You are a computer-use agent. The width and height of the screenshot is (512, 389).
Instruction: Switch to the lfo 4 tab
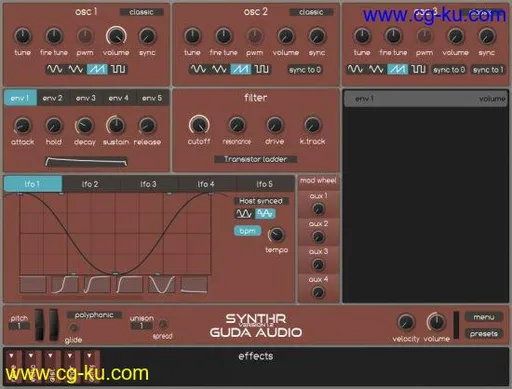(x=206, y=184)
